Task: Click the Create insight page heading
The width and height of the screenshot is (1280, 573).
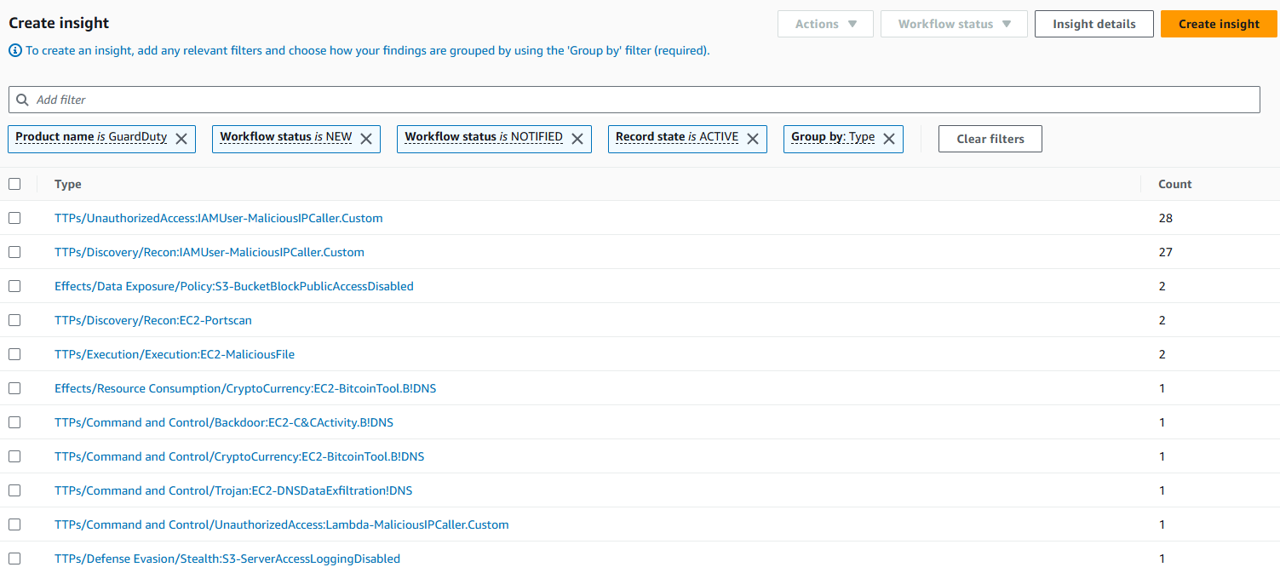Action: point(59,23)
